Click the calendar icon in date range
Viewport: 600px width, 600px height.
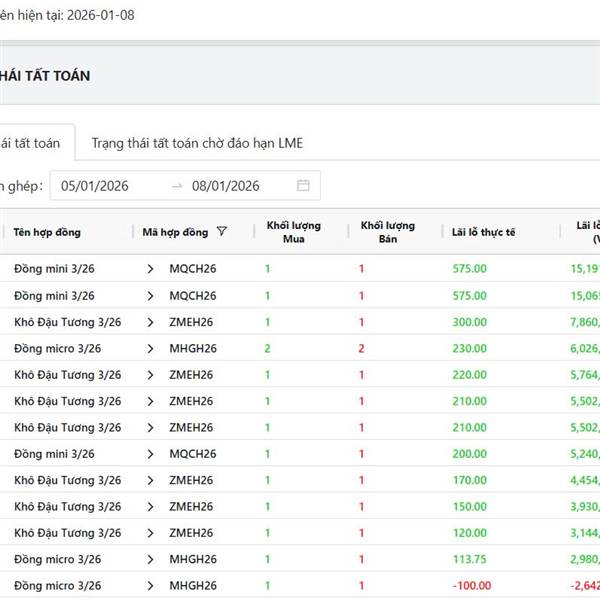303,185
